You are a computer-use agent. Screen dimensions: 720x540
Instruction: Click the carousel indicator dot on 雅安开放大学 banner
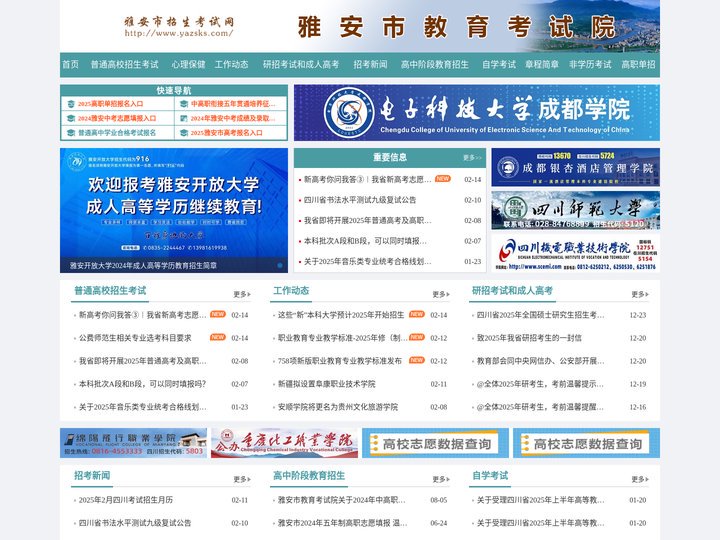coord(280,265)
